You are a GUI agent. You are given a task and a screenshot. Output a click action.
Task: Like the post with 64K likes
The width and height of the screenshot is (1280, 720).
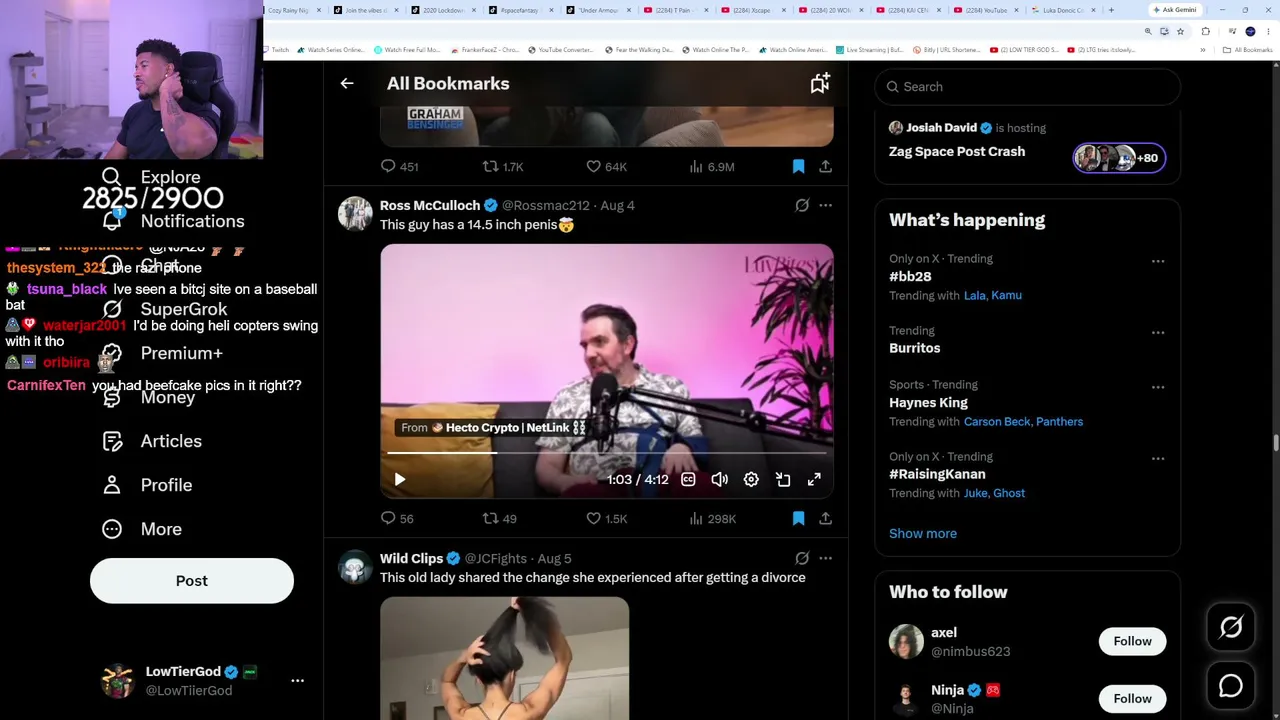pyautogui.click(x=606, y=167)
